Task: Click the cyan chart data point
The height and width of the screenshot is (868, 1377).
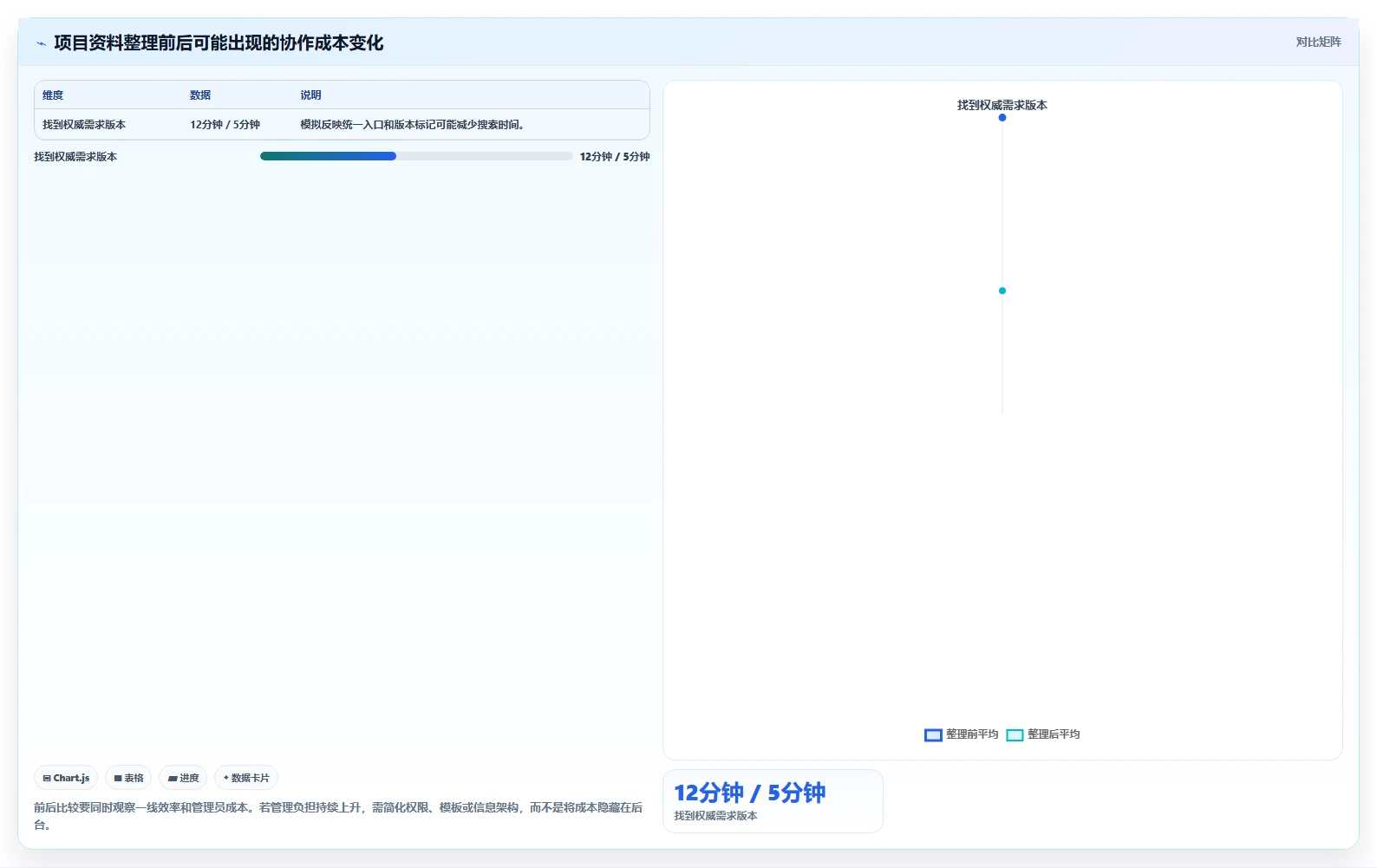Action: 1002,290
